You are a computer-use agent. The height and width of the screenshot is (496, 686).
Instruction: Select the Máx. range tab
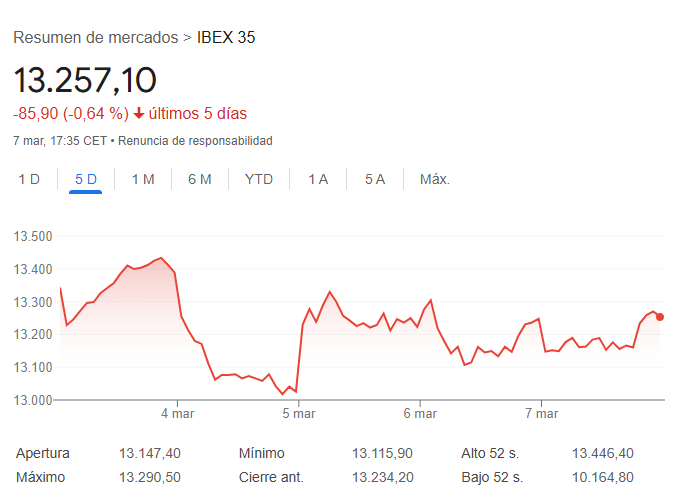(435, 180)
